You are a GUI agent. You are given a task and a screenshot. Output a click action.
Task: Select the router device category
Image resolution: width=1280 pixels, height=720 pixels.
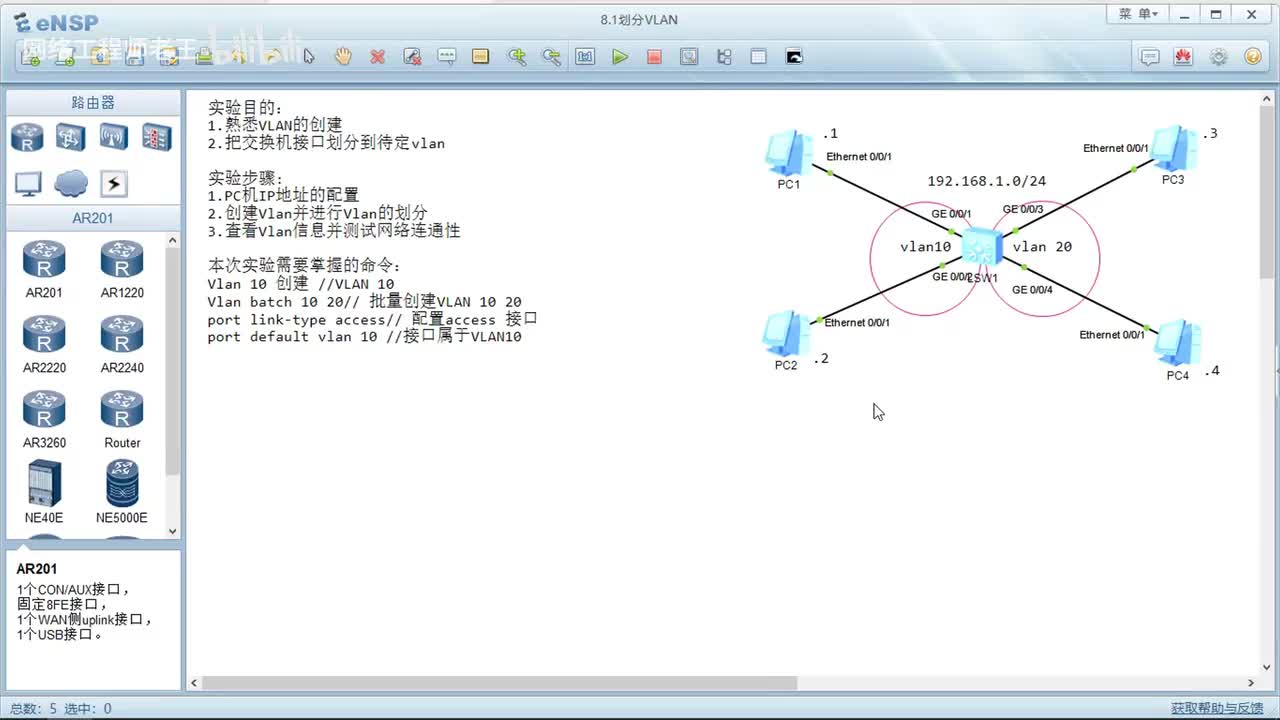pyautogui.click(x=27, y=137)
